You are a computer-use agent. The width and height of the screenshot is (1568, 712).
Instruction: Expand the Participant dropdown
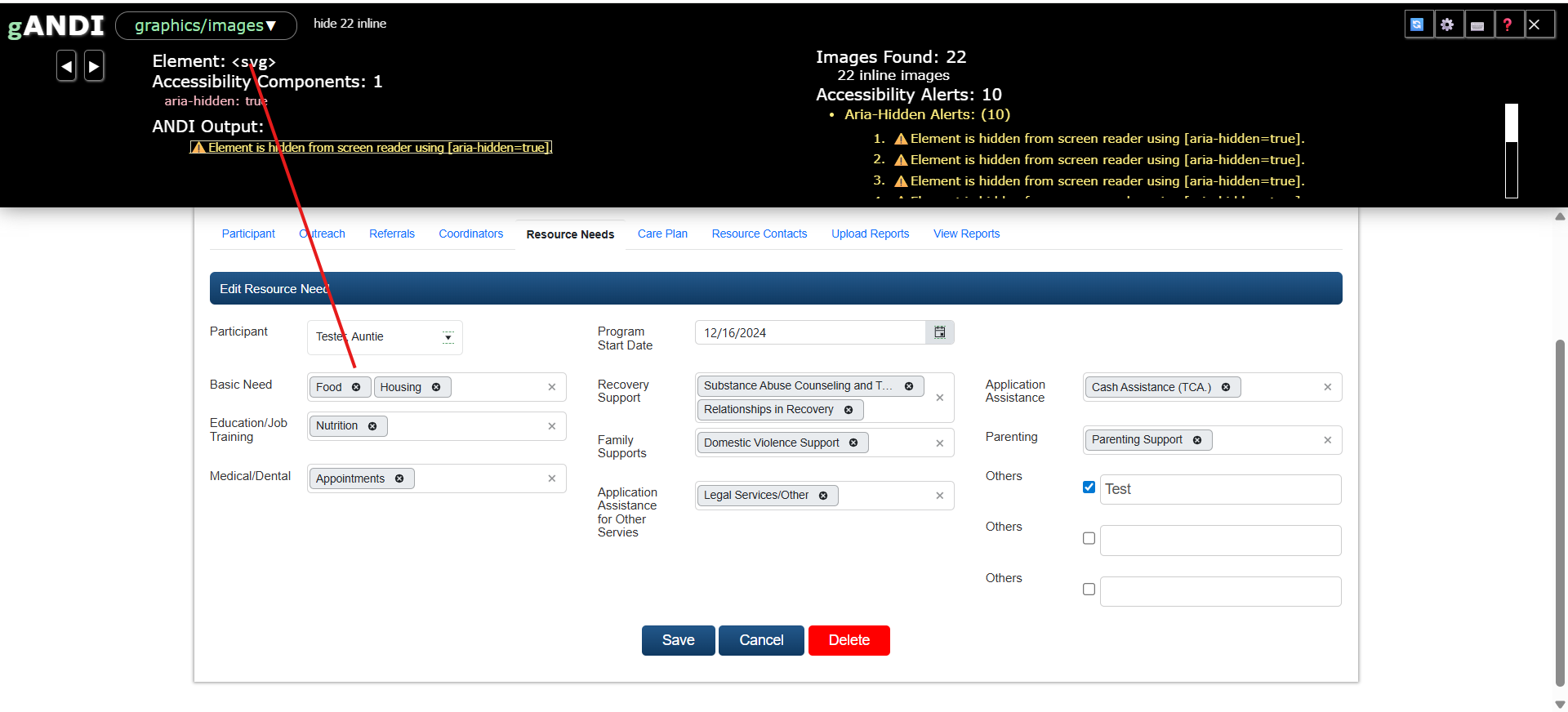click(x=448, y=337)
